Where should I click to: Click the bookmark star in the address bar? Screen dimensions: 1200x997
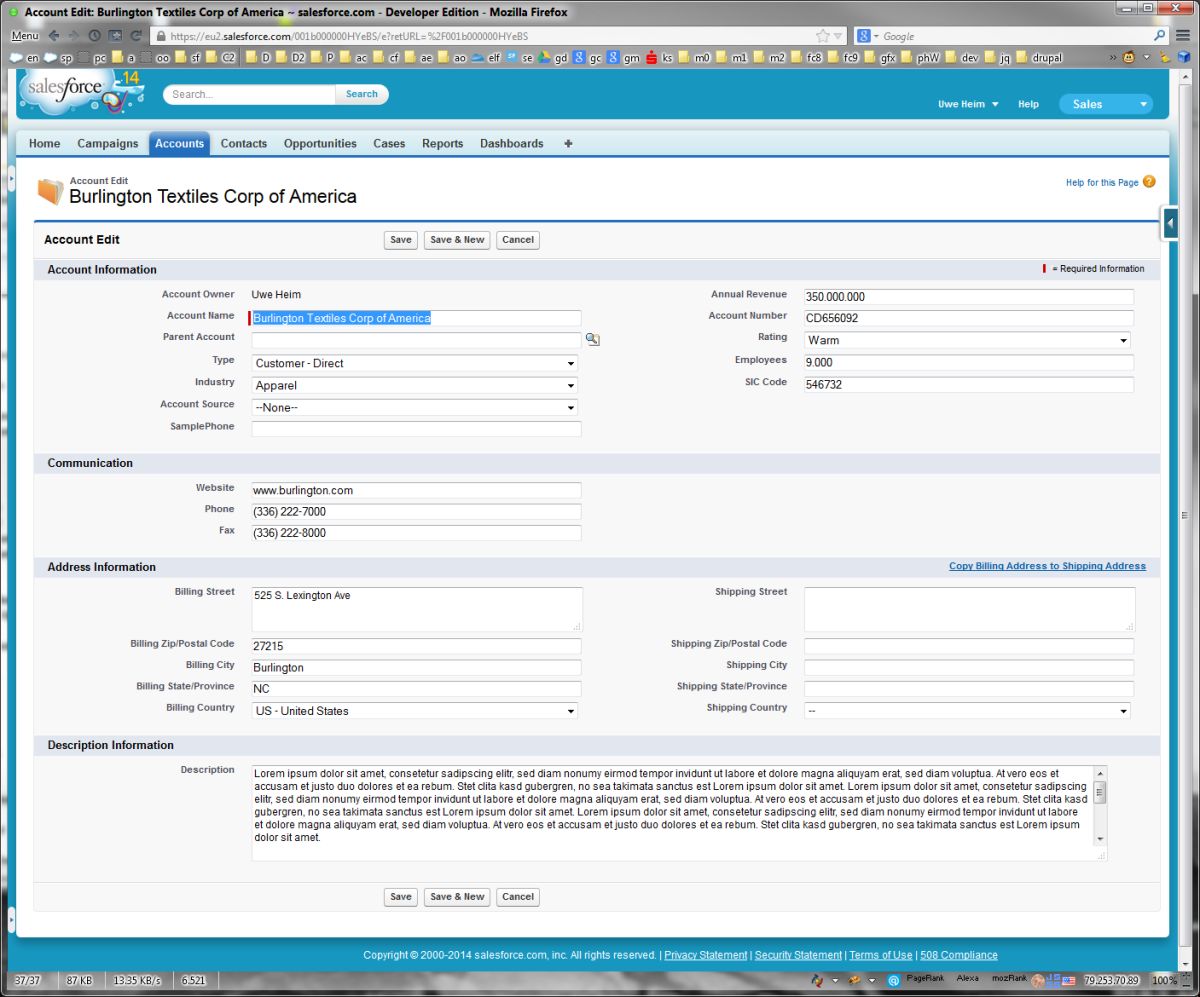click(822, 36)
